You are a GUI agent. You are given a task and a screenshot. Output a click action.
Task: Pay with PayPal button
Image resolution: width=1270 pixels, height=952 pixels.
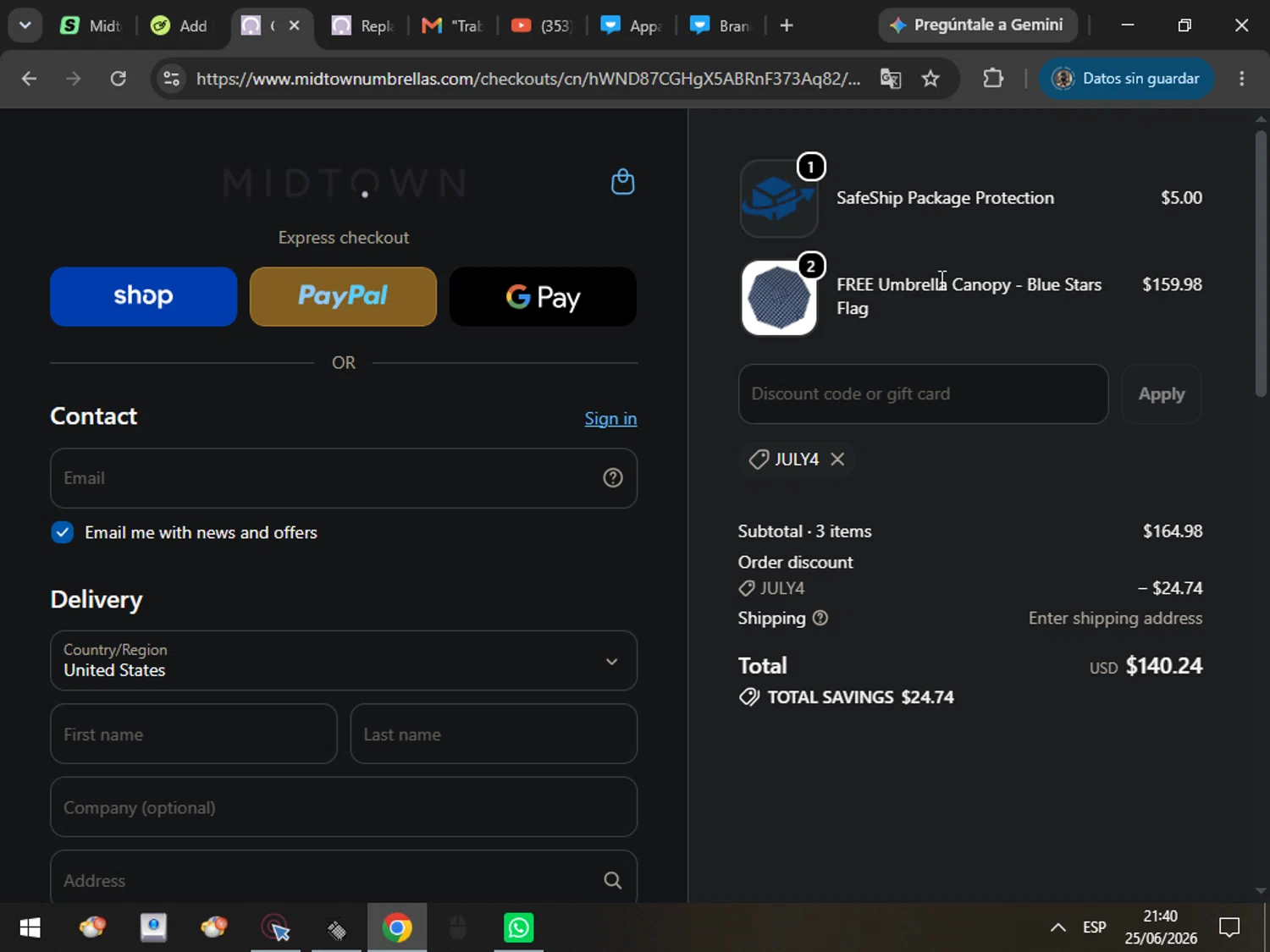pyautogui.click(x=343, y=296)
